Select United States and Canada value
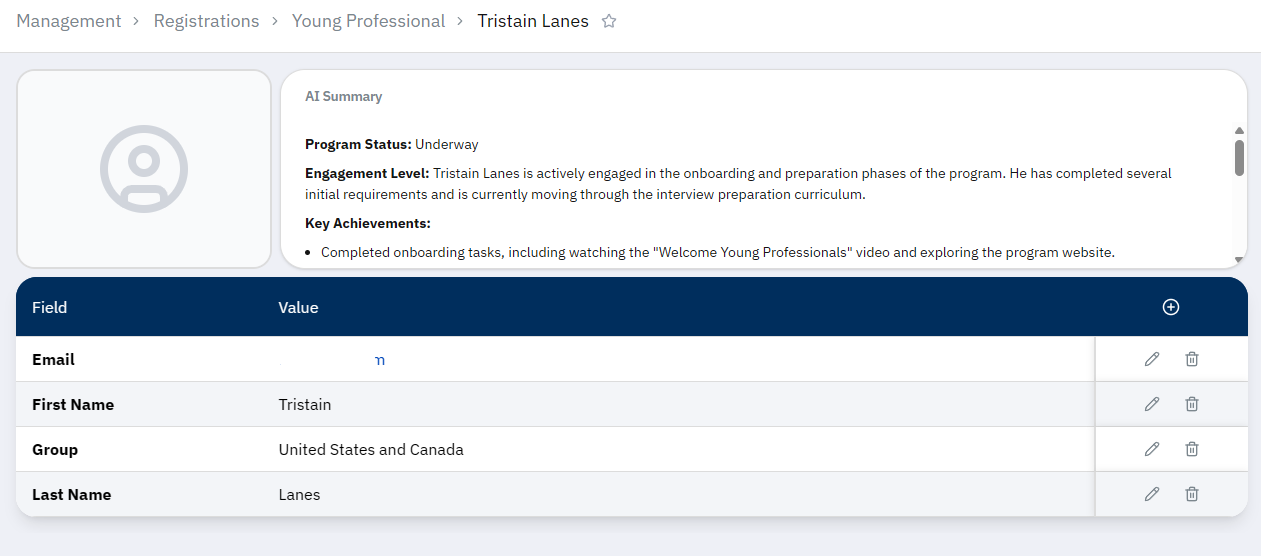 click(x=371, y=449)
